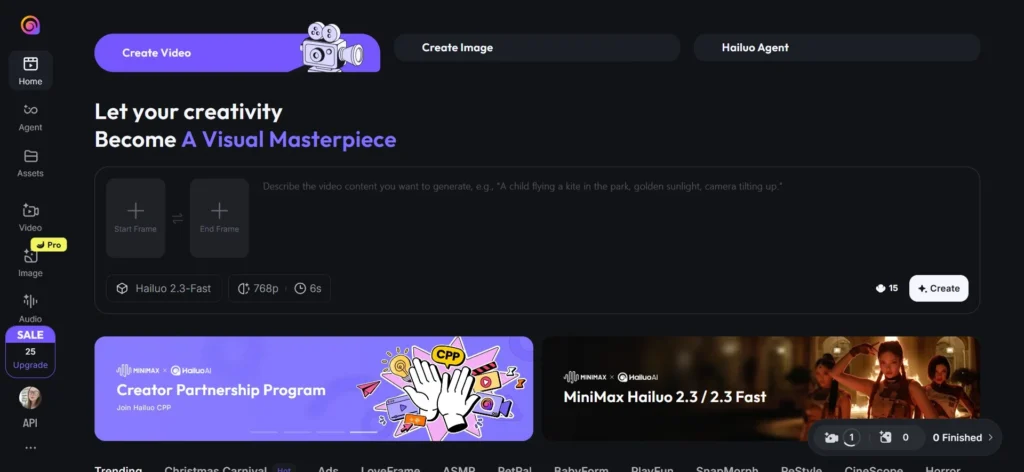Click the user avatar above API

click(x=30, y=398)
